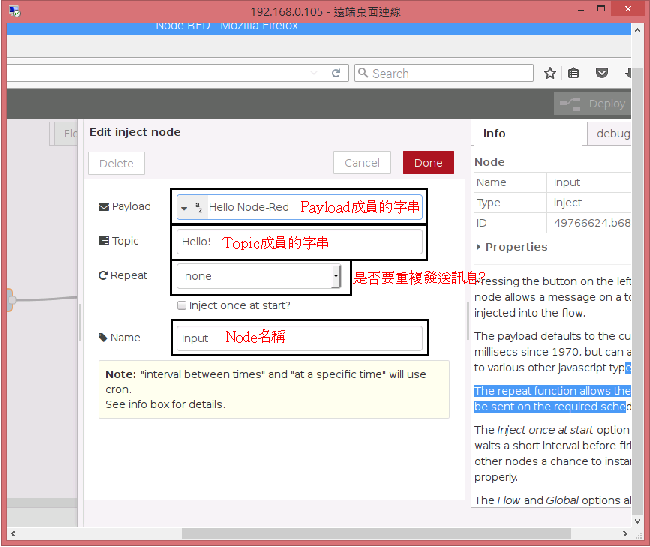Screen dimensions: 650x547
Task: Click the inject node on canvas
Action: click(11, 300)
